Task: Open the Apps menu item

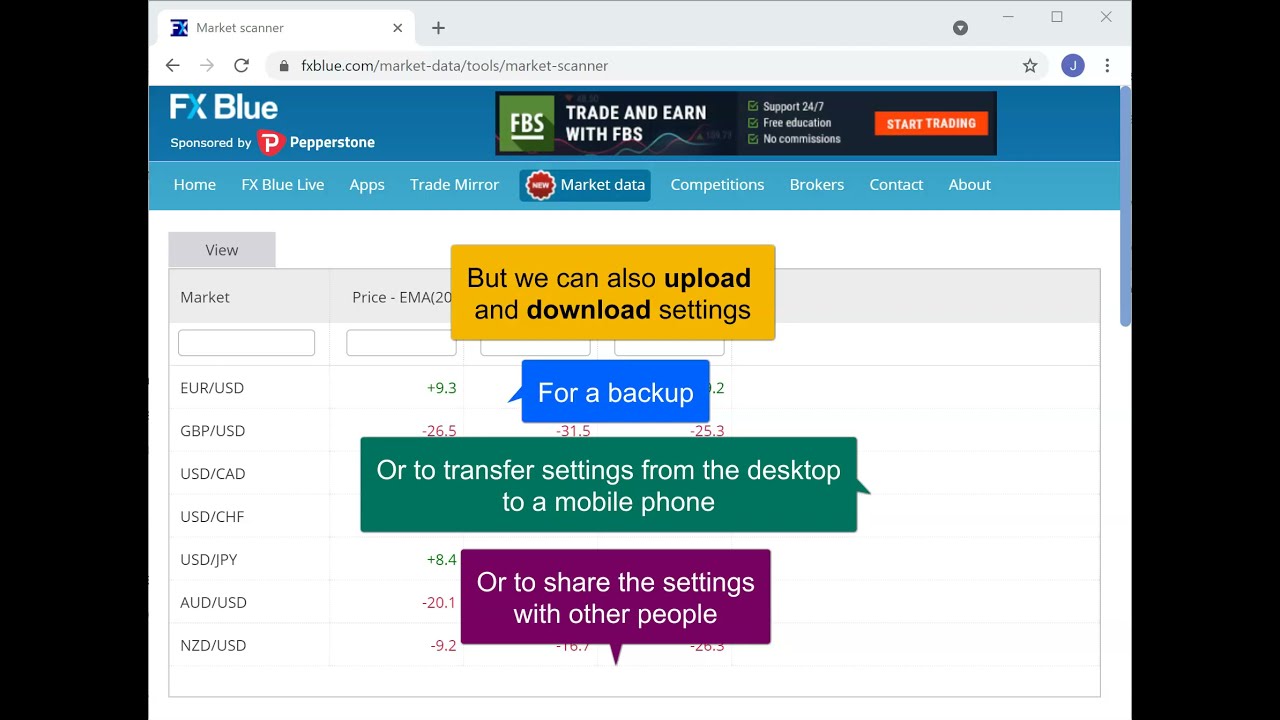Action: click(x=367, y=185)
